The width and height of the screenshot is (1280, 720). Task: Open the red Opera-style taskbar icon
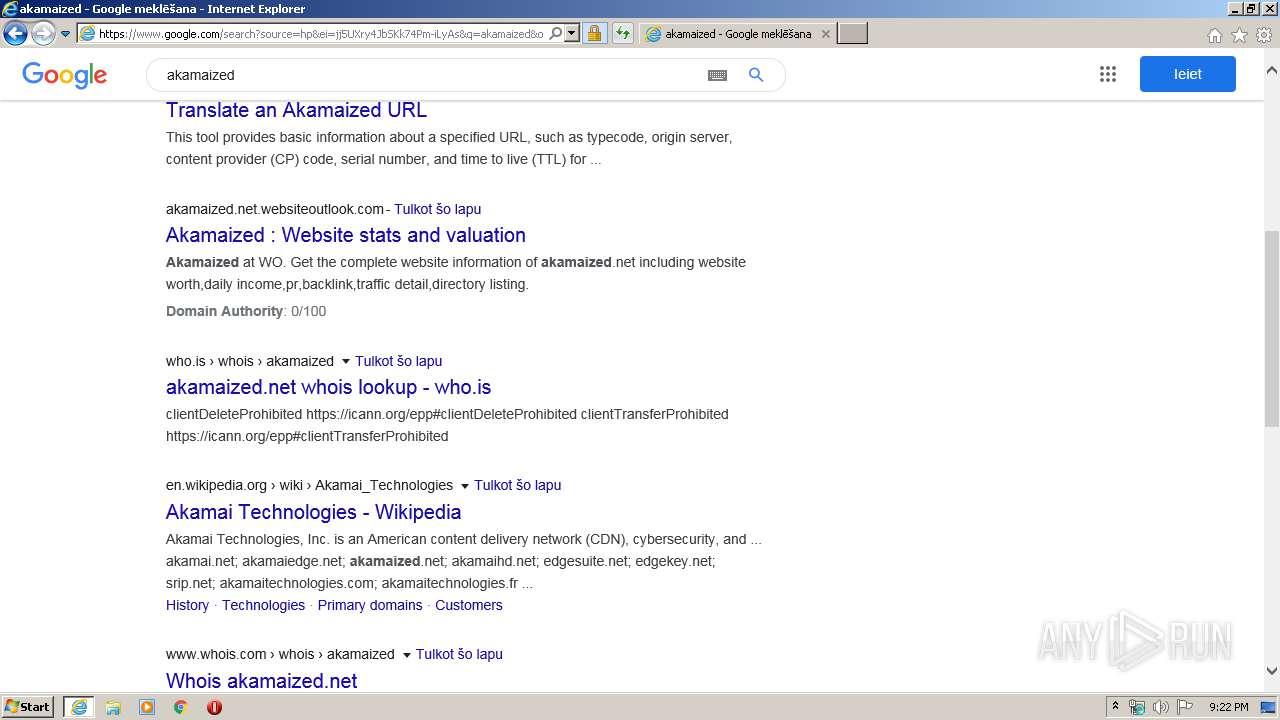214,707
